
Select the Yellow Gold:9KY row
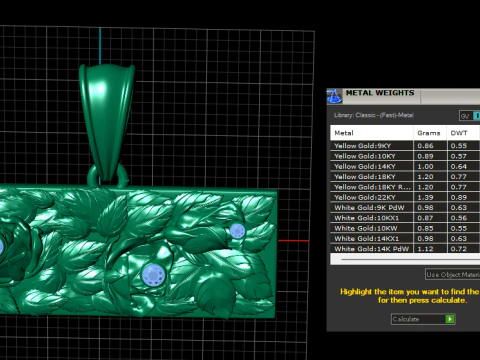[x=405, y=146]
